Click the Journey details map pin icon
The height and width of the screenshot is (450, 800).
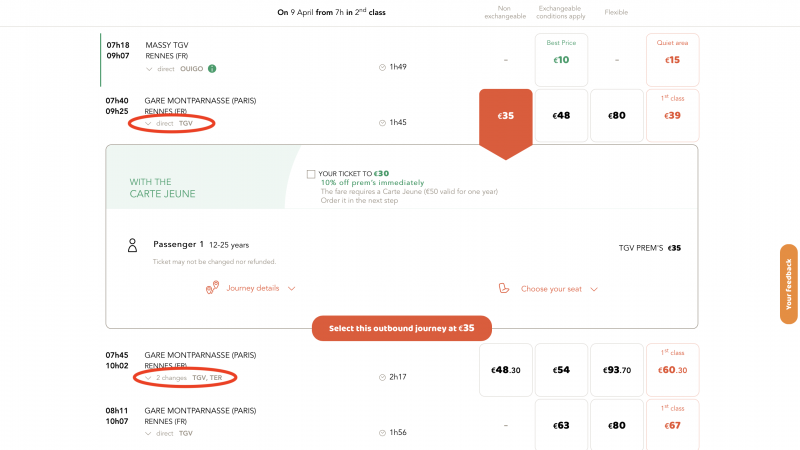point(212,288)
